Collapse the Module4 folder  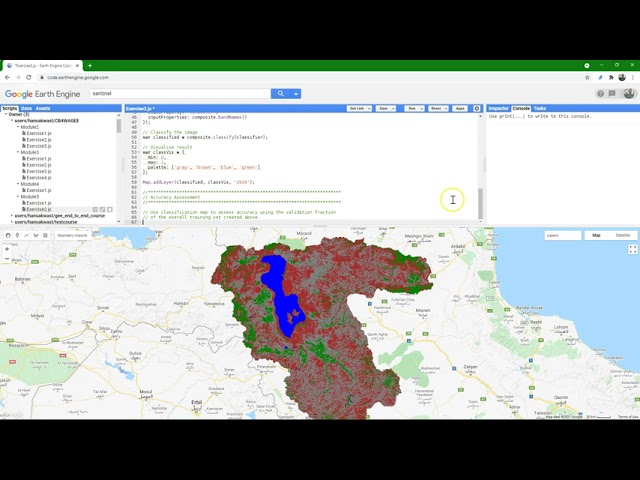click(x=18, y=184)
